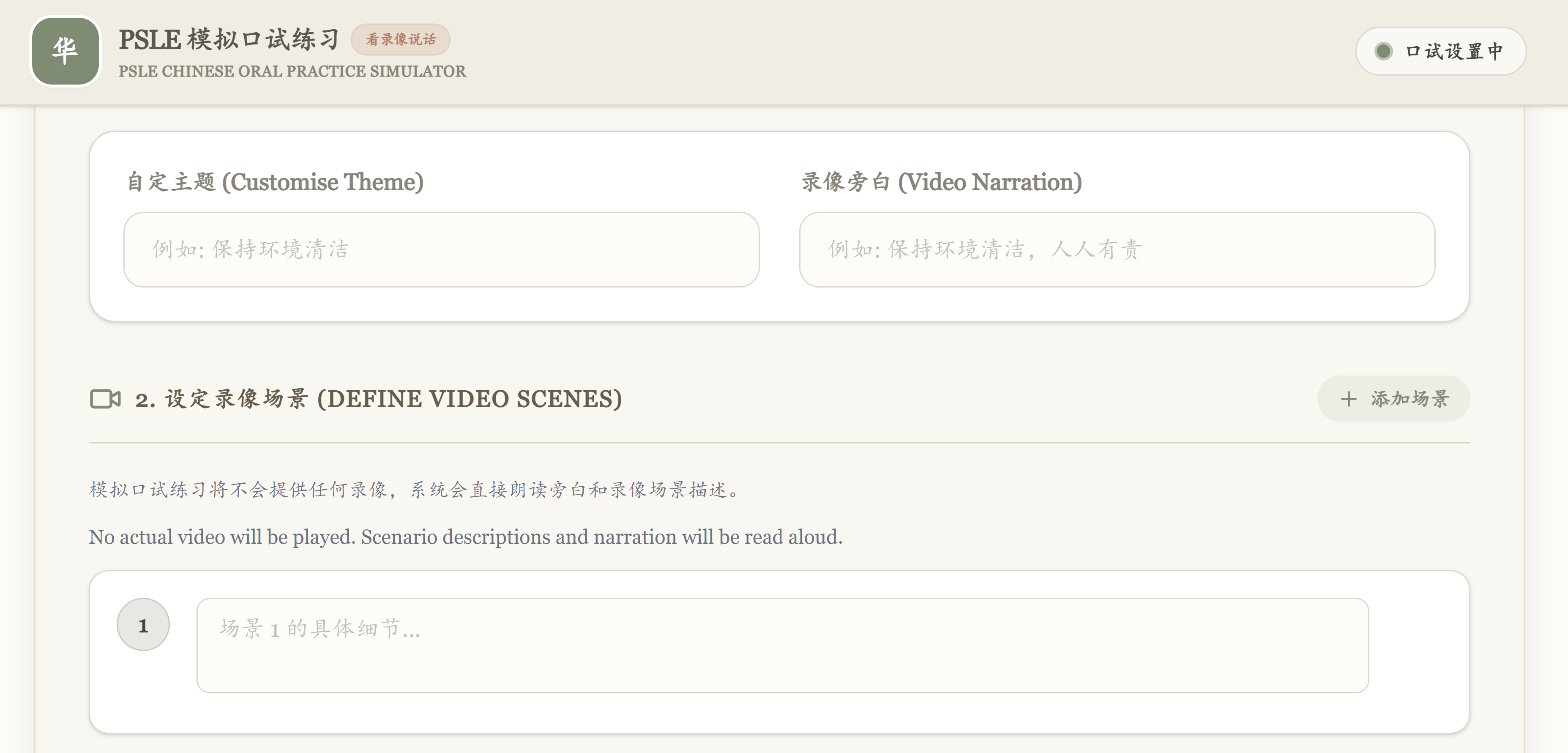Add a new scene with 添加场景

coord(1393,399)
